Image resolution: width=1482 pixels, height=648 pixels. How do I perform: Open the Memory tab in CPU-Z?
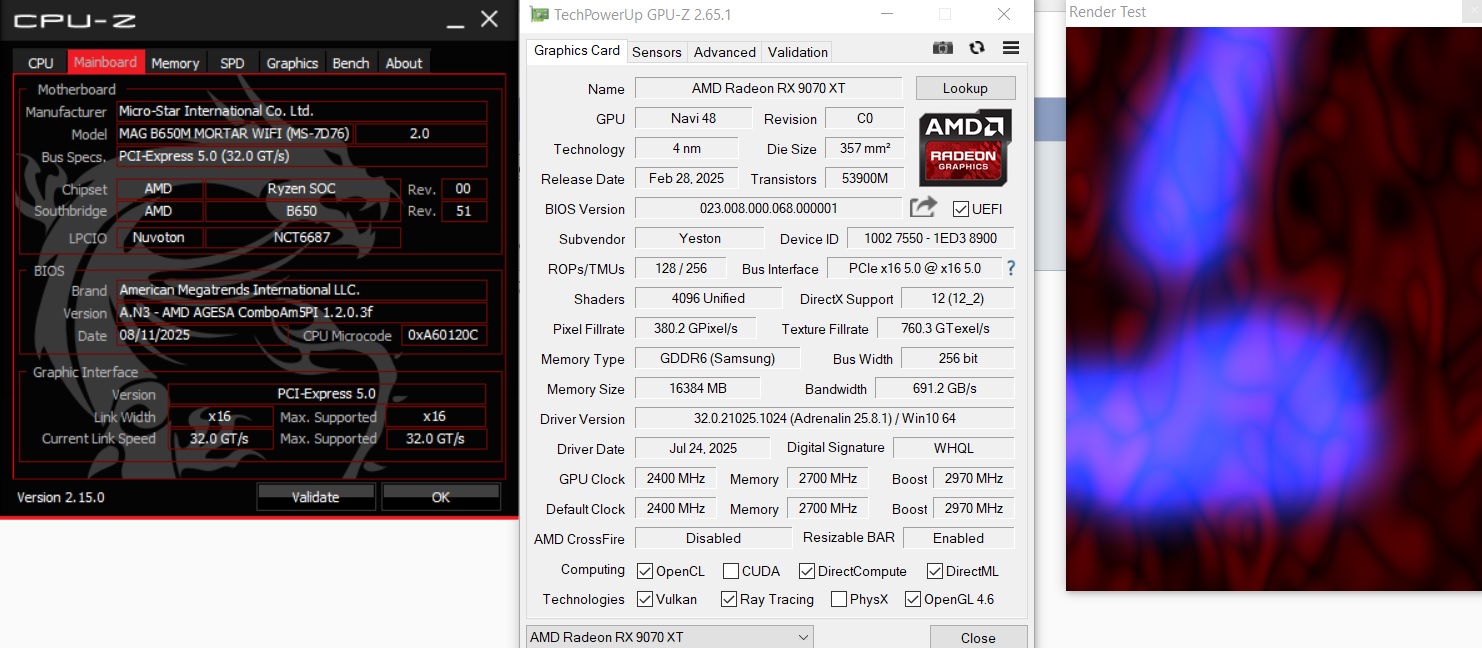(x=175, y=62)
